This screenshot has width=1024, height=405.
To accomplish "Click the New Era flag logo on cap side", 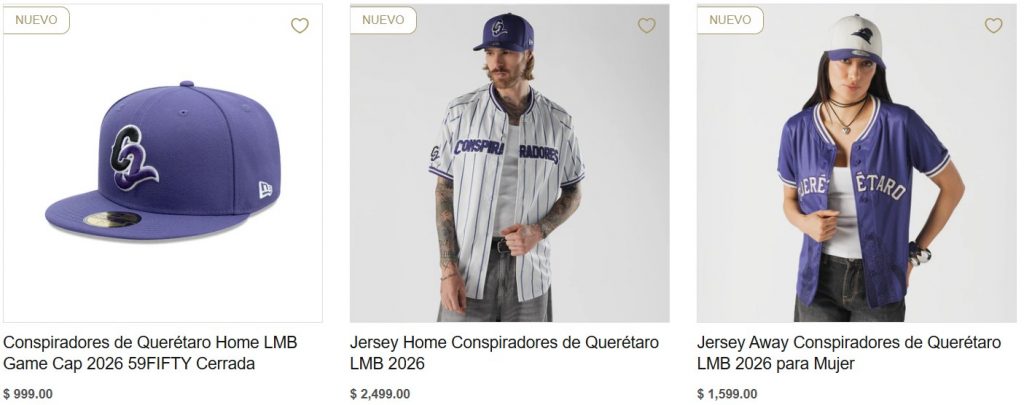I will click(265, 190).
